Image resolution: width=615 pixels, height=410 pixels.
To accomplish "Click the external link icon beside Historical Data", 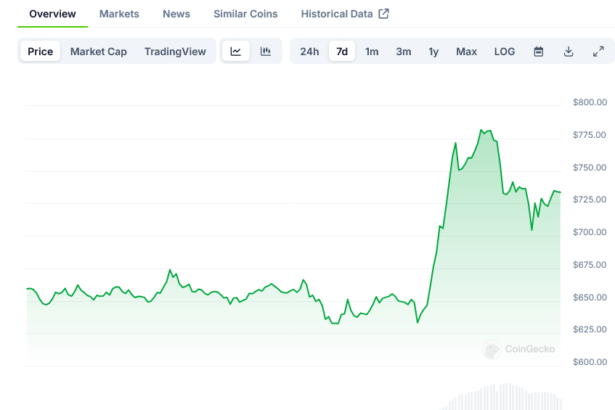I will pos(384,14).
